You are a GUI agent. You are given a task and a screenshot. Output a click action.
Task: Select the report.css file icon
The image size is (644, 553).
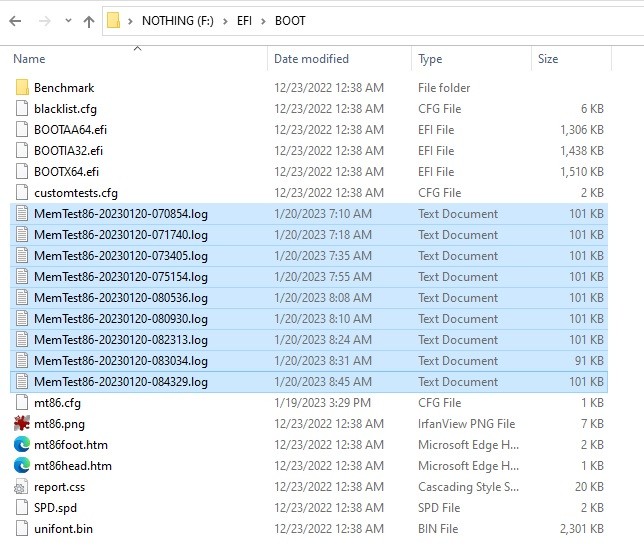(22, 486)
